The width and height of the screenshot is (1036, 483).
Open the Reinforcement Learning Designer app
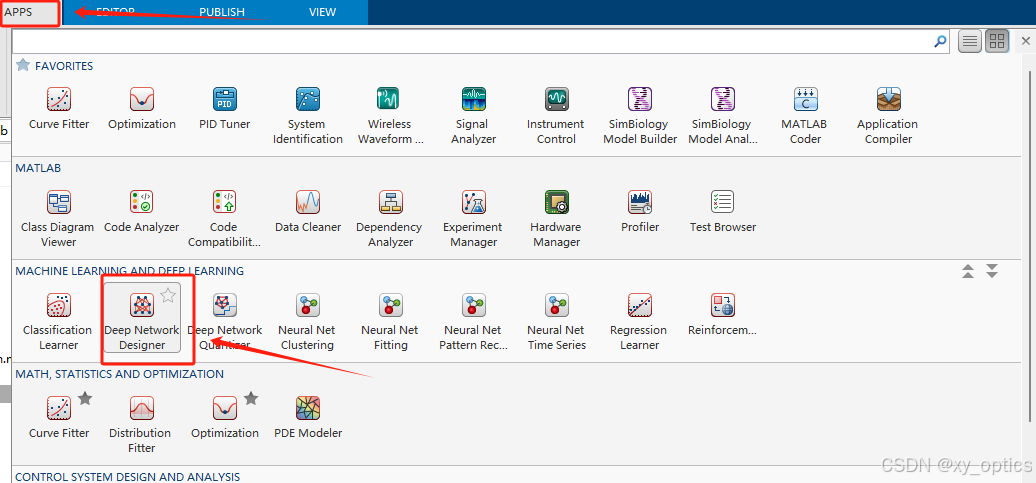coord(723,315)
